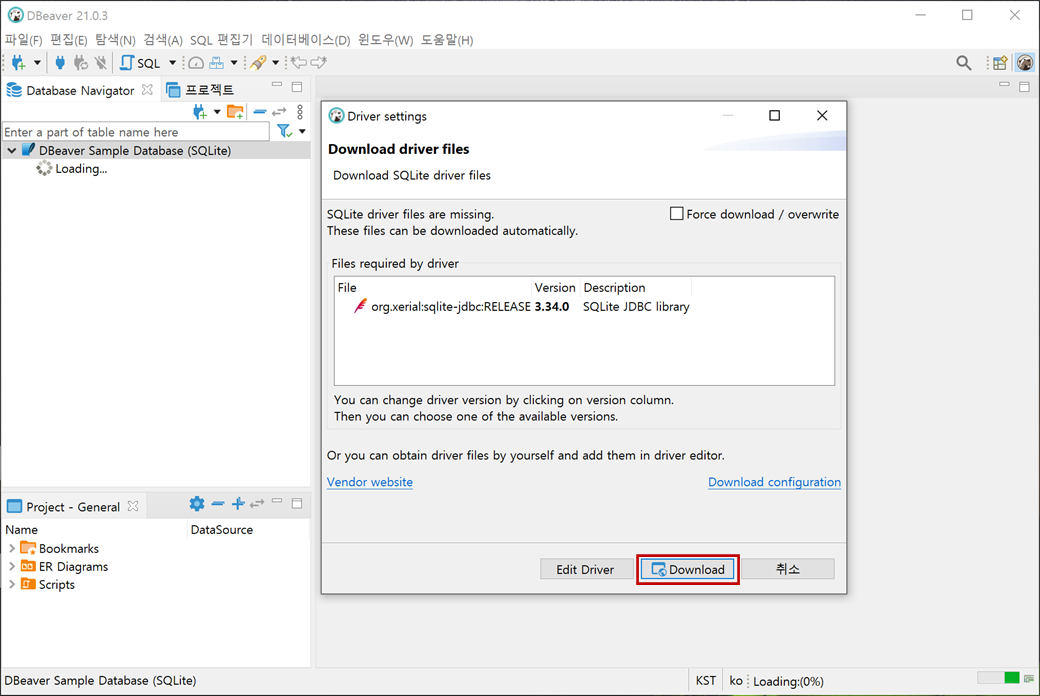The height and width of the screenshot is (696, 1040).
Task: Click the plus expand icon in the Project panel
Action: coord(238,504)
